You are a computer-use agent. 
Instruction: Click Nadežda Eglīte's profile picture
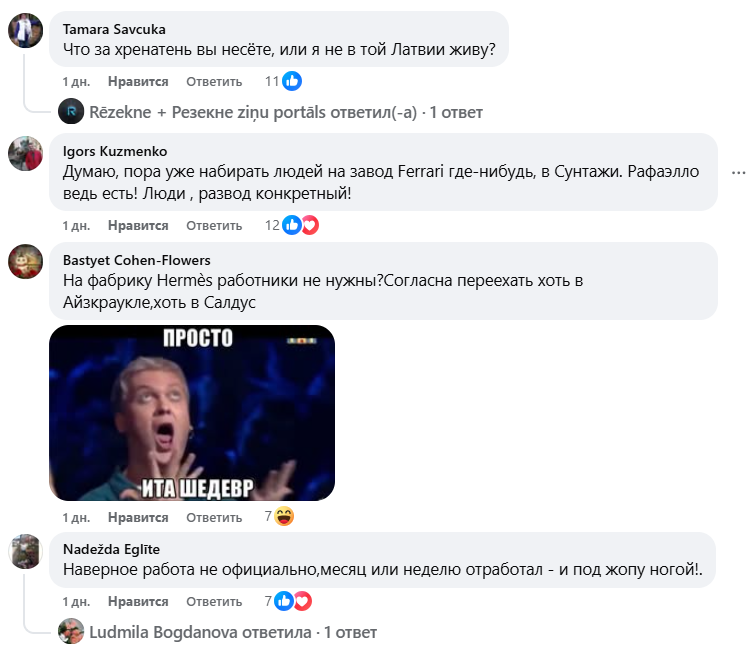click(25, 551)
